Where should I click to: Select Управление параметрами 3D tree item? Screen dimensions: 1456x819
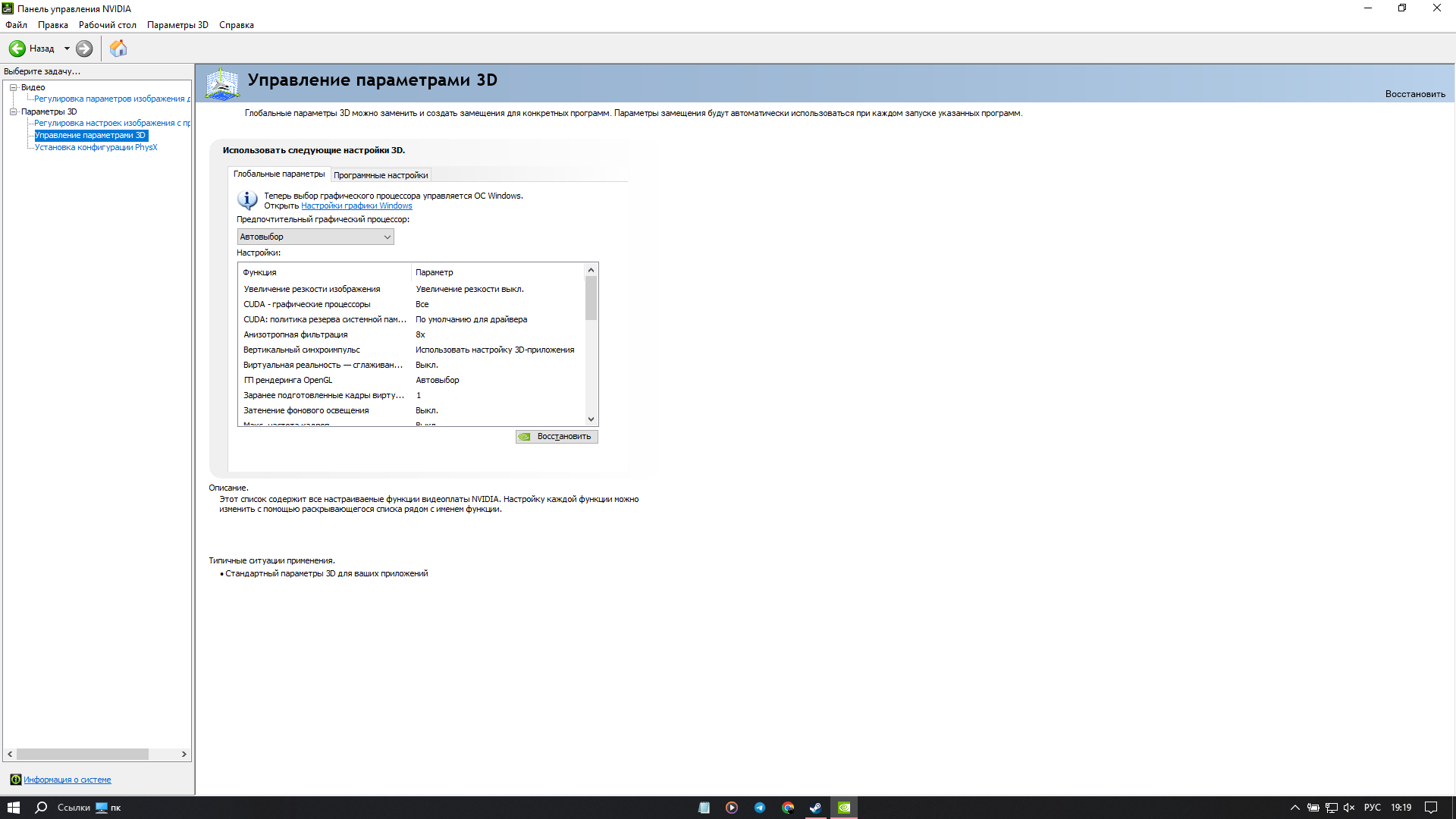pos(91,135)
